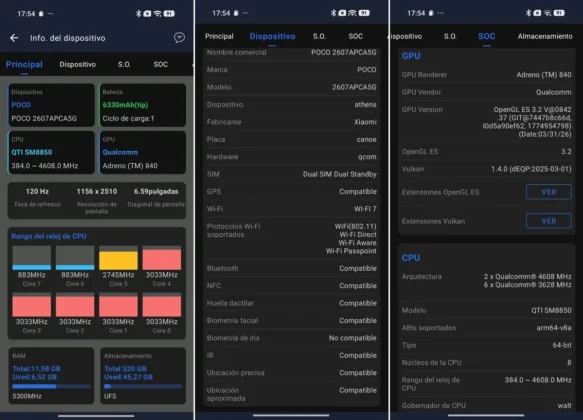This screenshot has width=583, height=420.
Task: Tap the 6.59pulgadas screen diagonal value
Action: [x=156, y=191]
